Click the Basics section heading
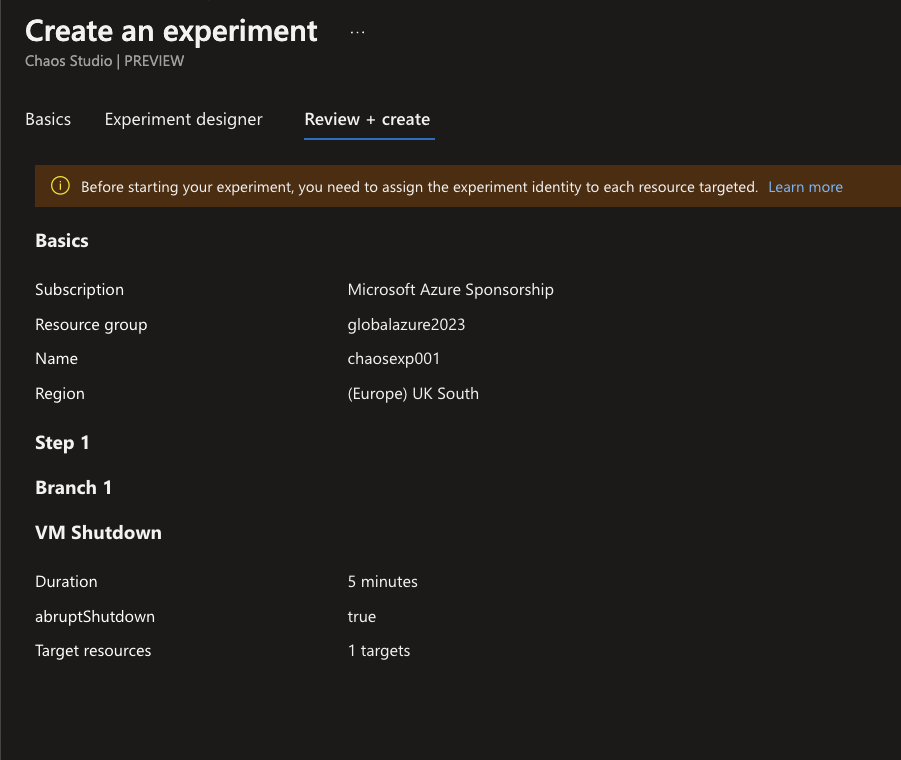Screen dimensions: 901x760 tap(62, 241)
